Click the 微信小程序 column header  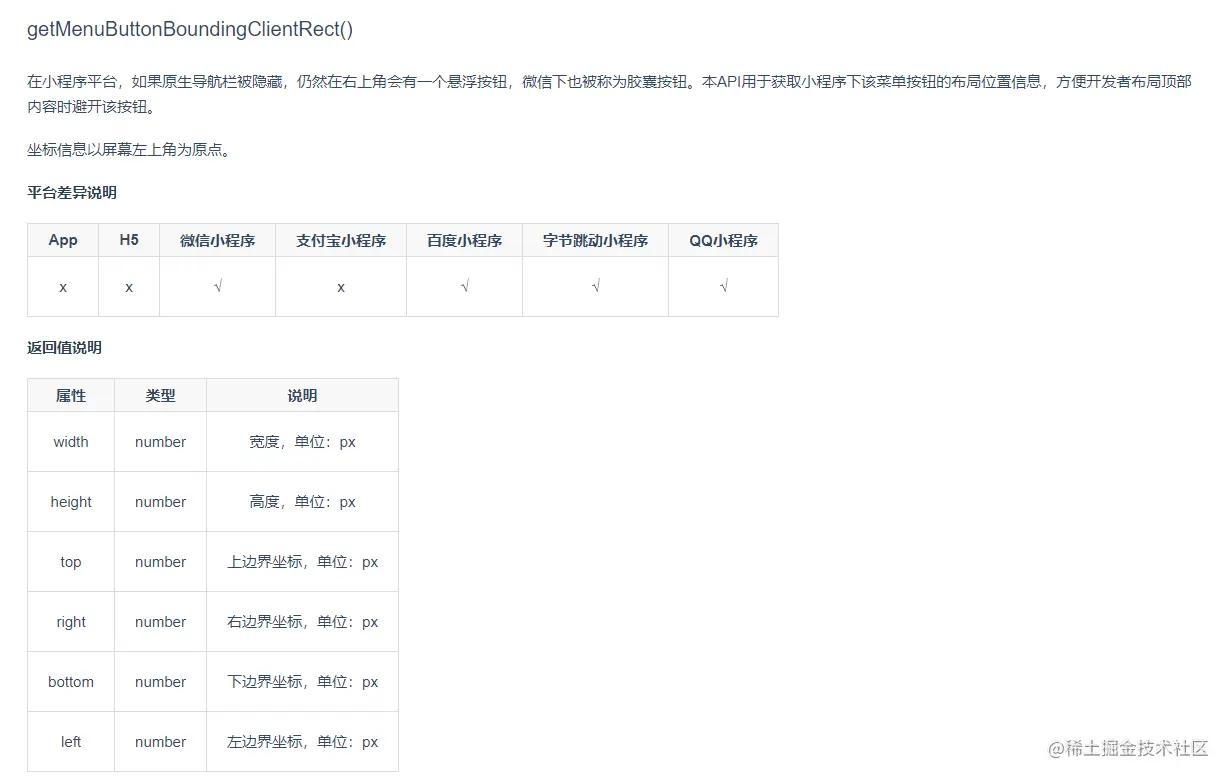click(x=218, y=240)
